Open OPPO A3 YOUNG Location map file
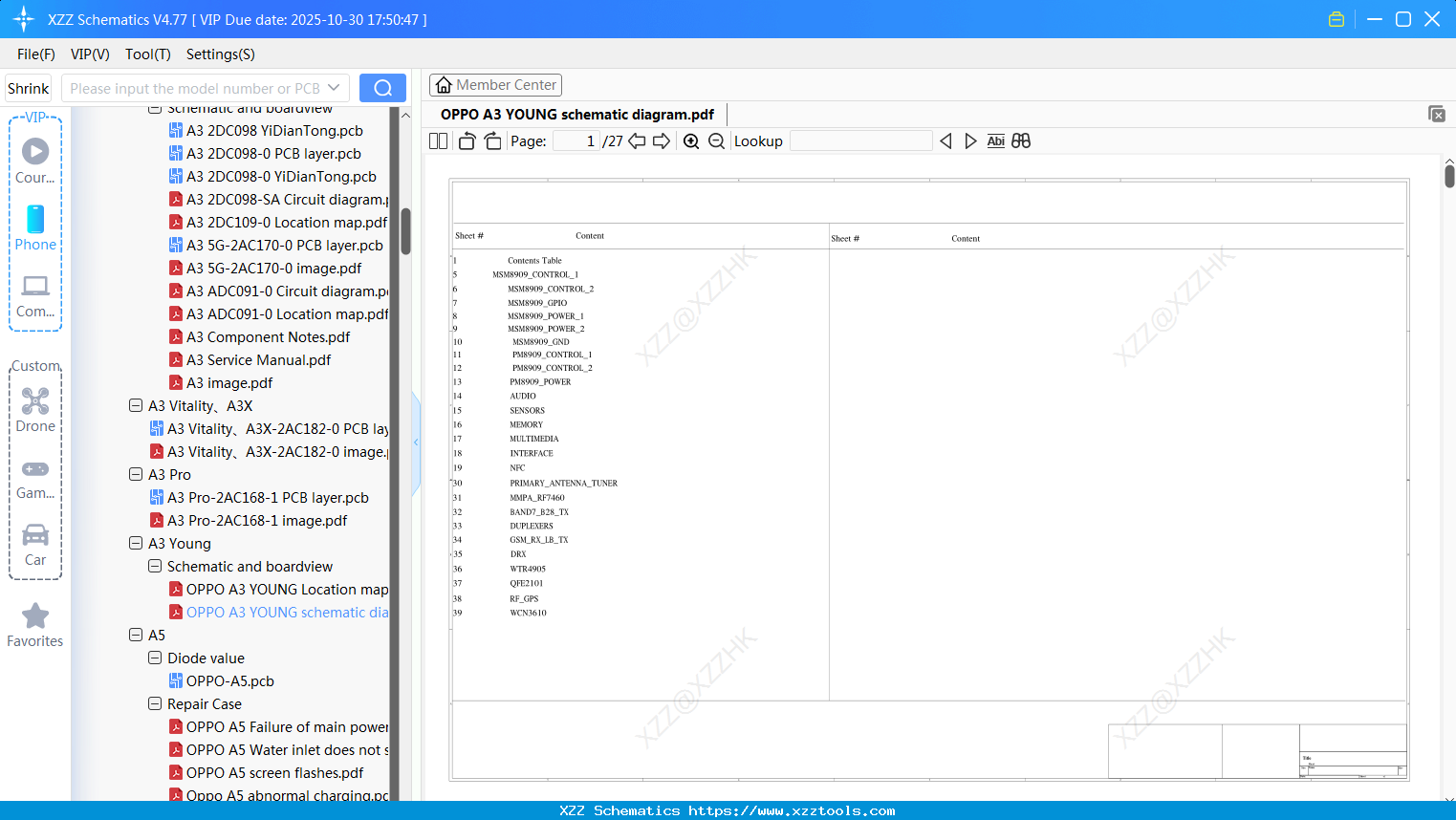 click(x=278, y=589)
